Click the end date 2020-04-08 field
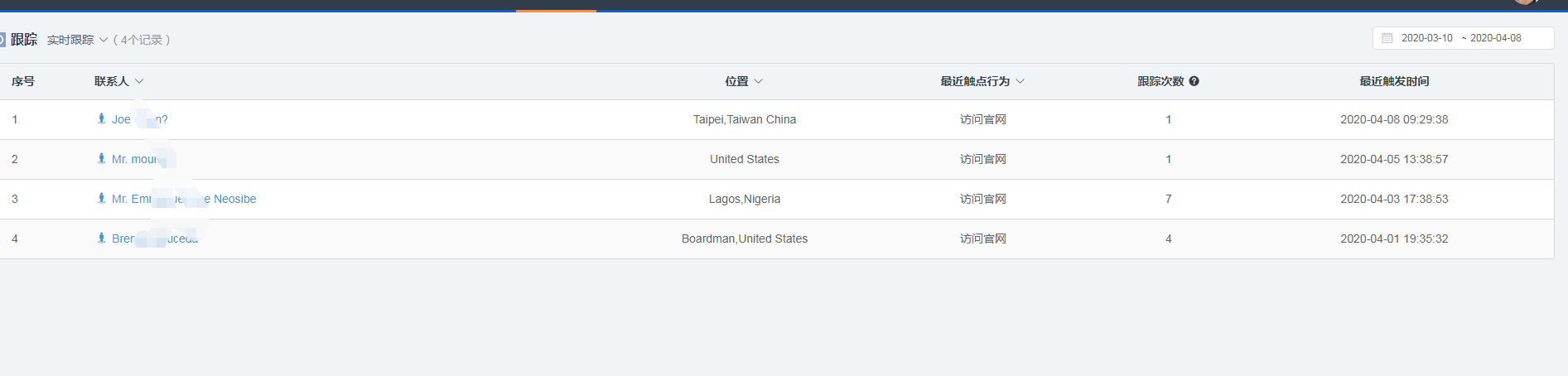 pos(1495,38)
